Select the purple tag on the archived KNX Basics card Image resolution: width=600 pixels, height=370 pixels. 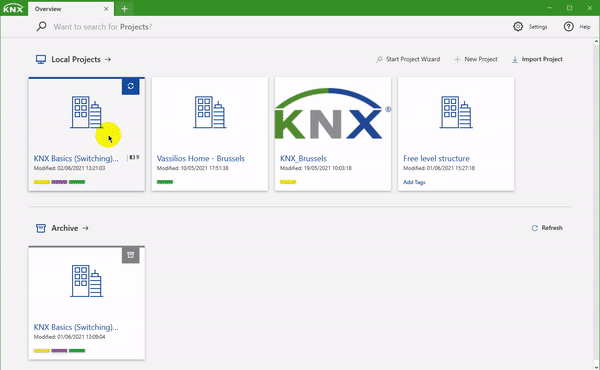(x=59, y=350)
